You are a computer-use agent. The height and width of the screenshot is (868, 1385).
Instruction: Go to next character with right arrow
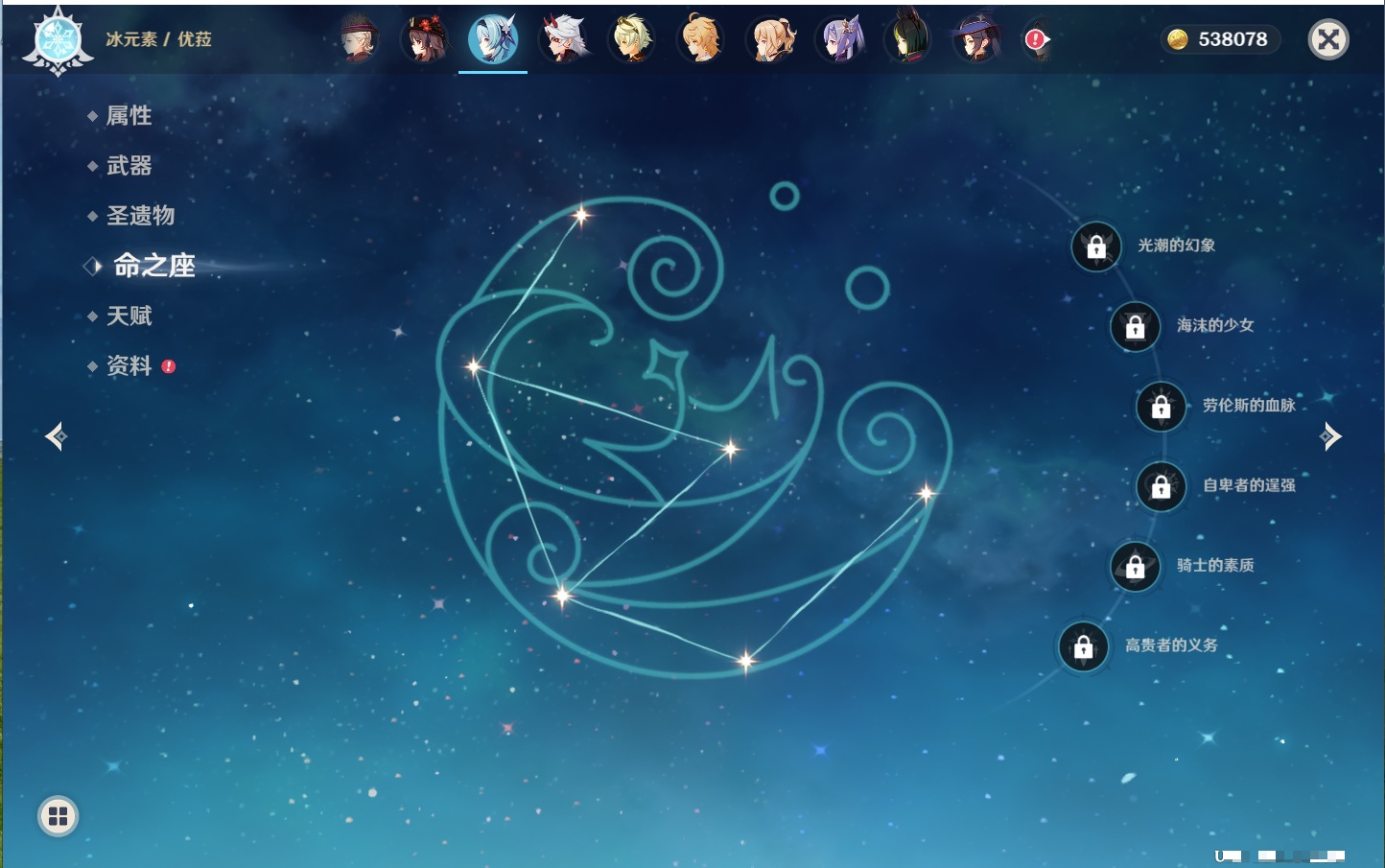coord(1330,436)
